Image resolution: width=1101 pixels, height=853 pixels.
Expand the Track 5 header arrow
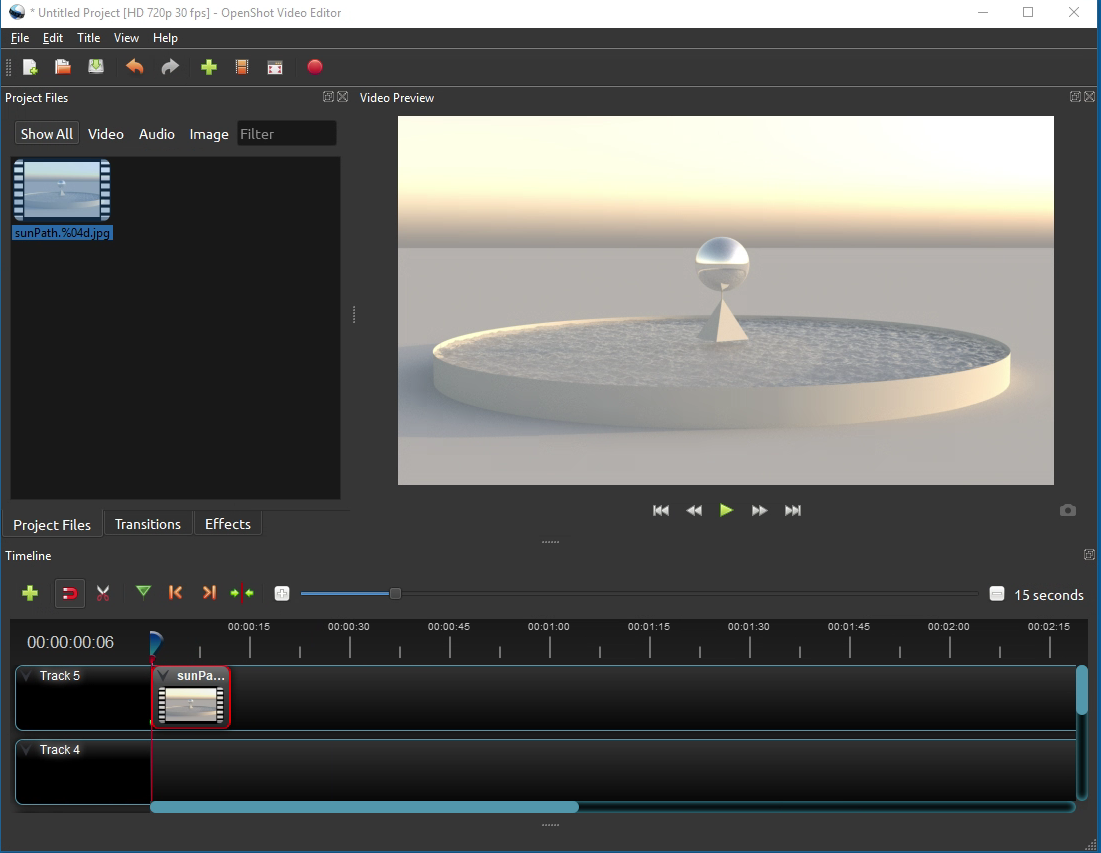[26, 675]
